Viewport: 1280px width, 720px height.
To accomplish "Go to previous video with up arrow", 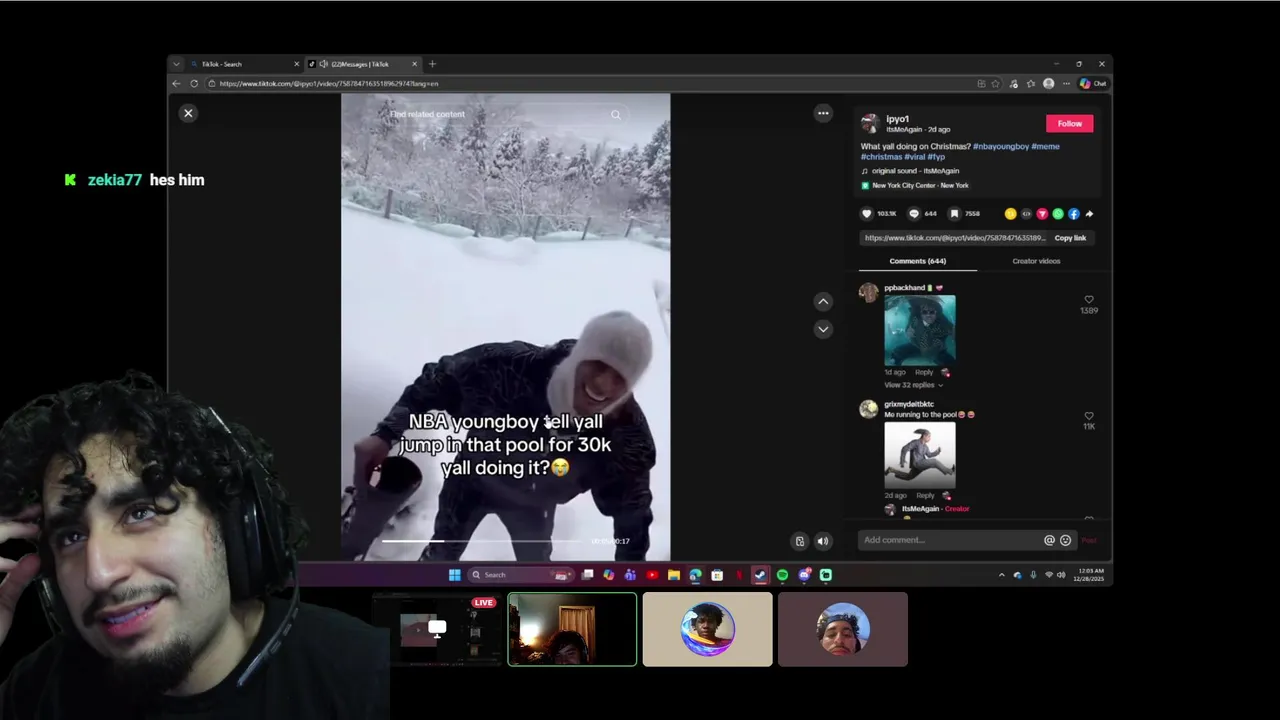I will [823, 301].
